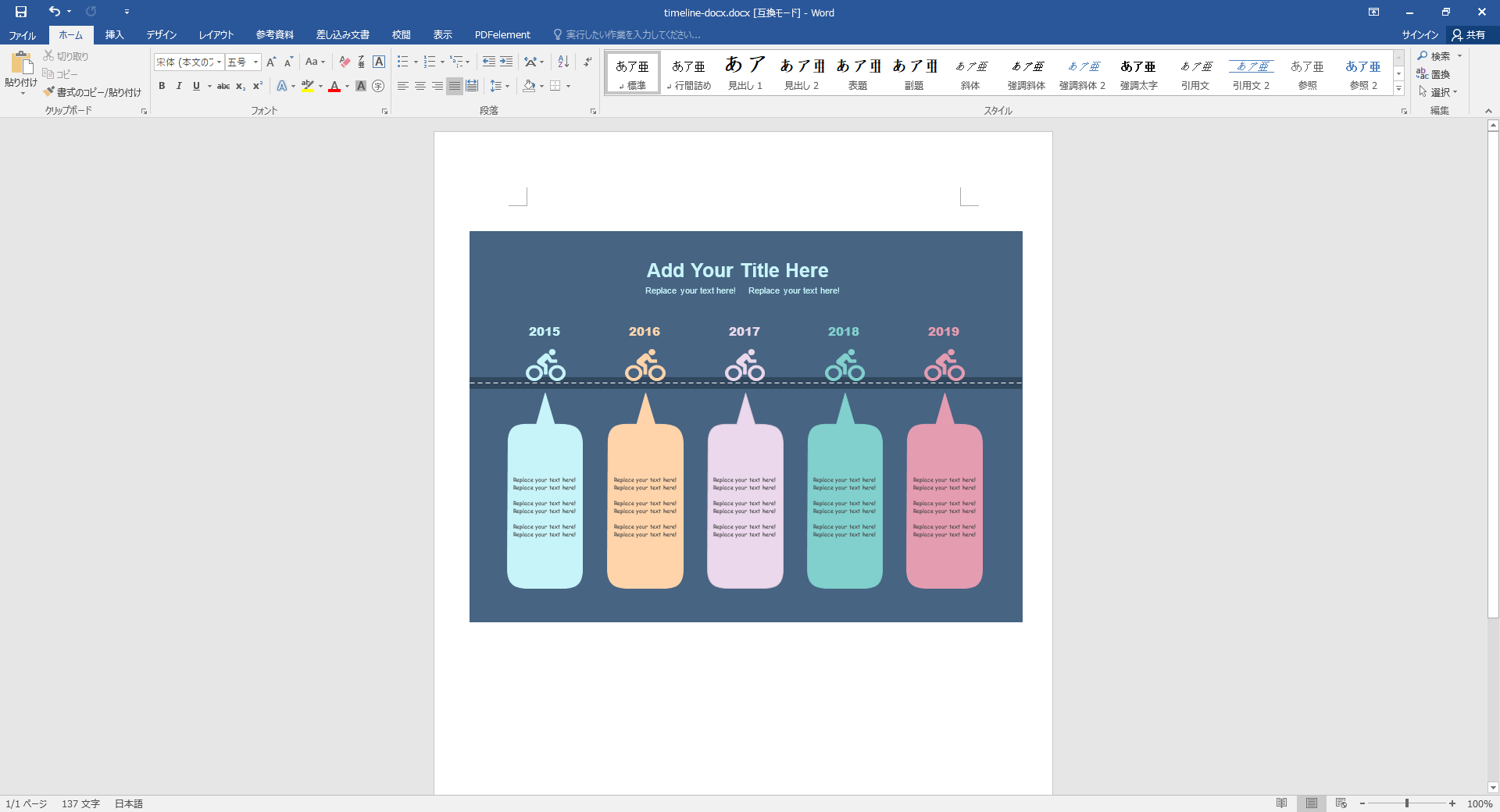Click the サインイン link

[x=1420, y=35]
